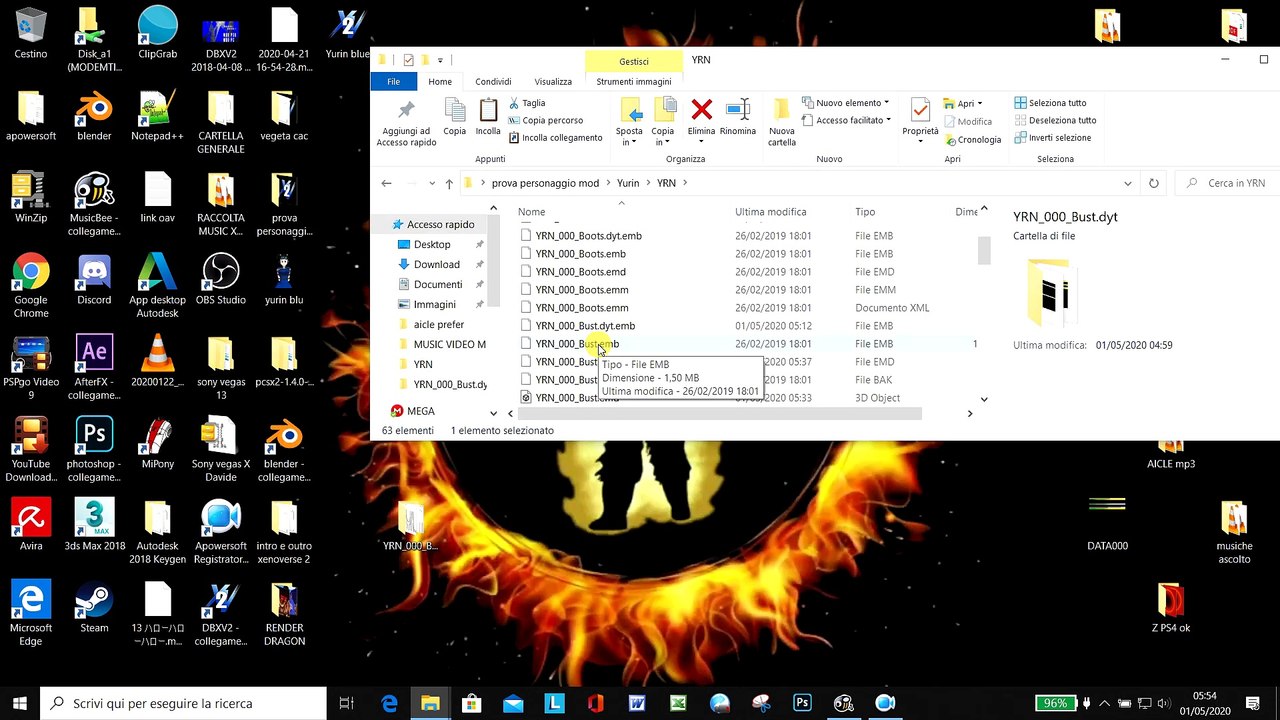Screen dimensions: 1280x720
Task: Click properties checkmark in quick access toolbar
Action: (408, 60)
